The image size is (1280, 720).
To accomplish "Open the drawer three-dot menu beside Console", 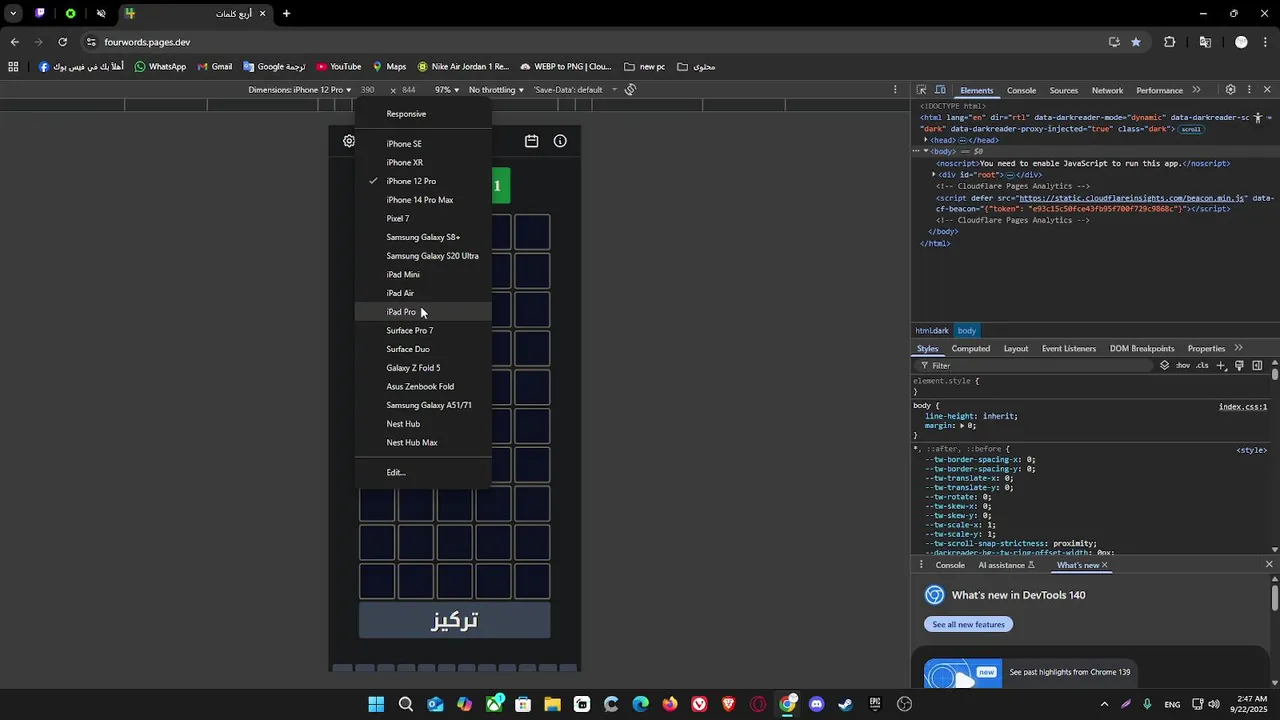I will tap(921, 565).
